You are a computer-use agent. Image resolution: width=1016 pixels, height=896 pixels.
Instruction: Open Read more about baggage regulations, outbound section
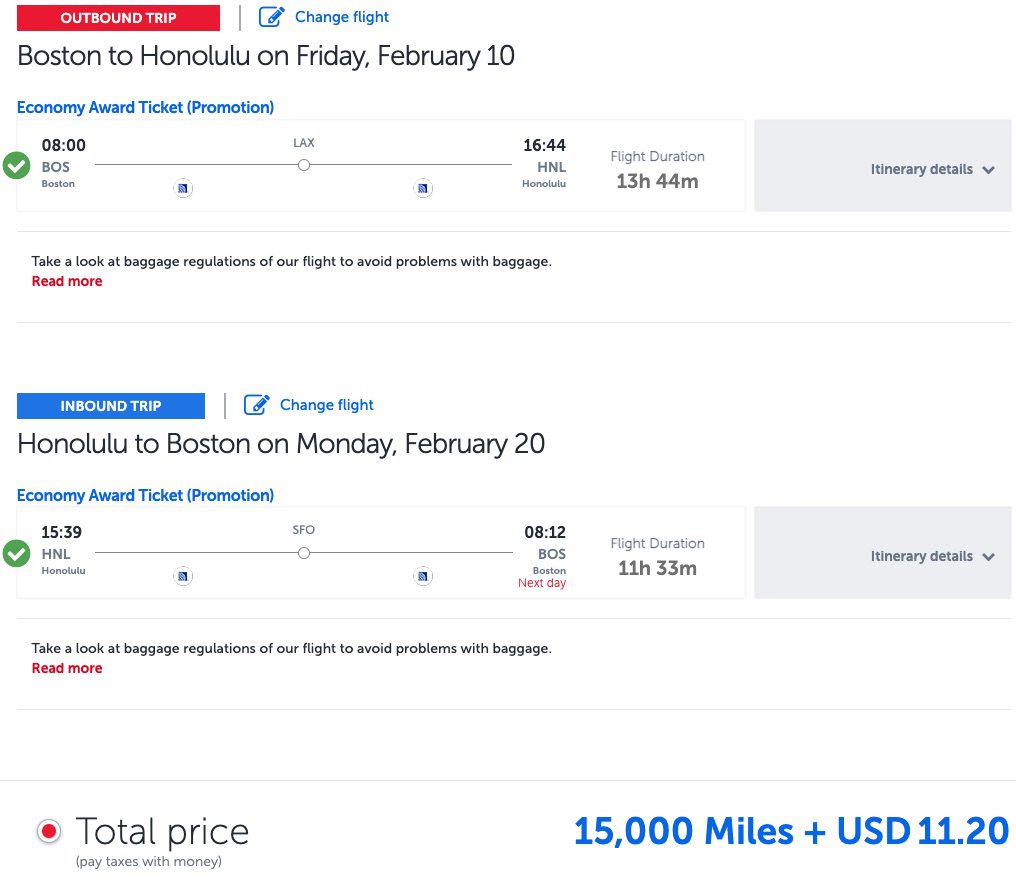[67, 281]
